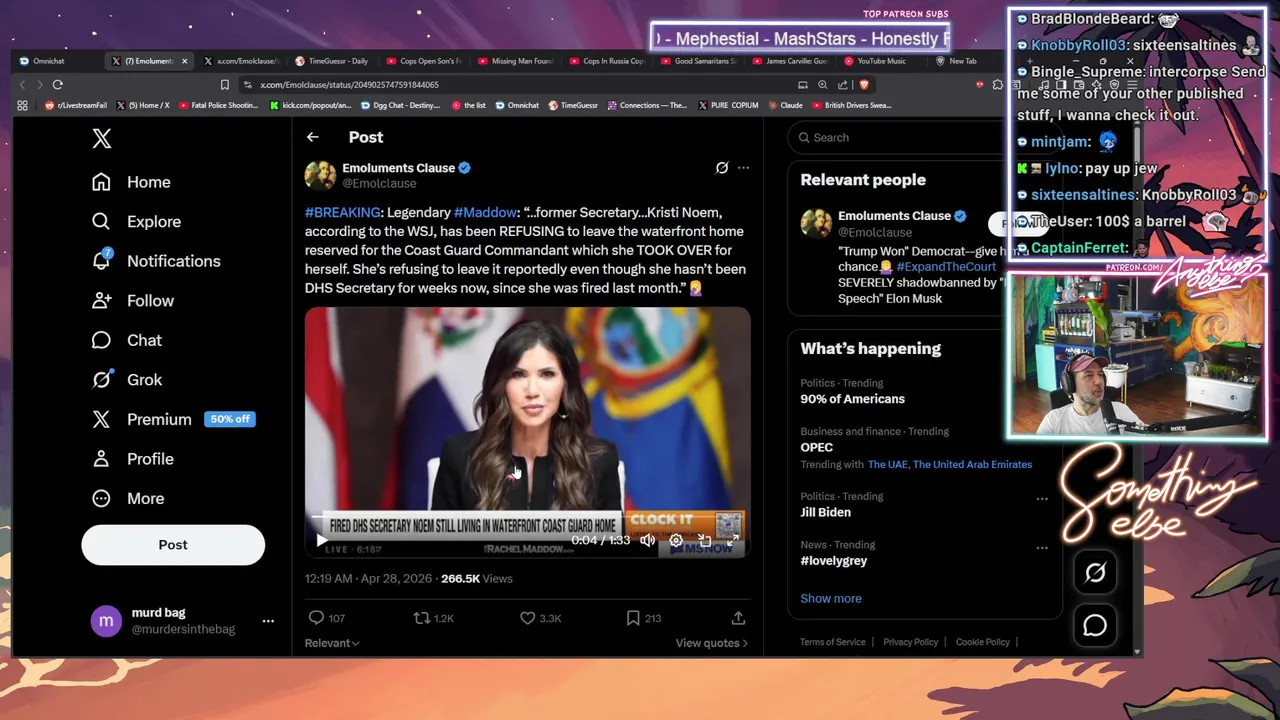Open r/LivestreamFail bookmark
The image size is (1280, 720).
(77, 105)
